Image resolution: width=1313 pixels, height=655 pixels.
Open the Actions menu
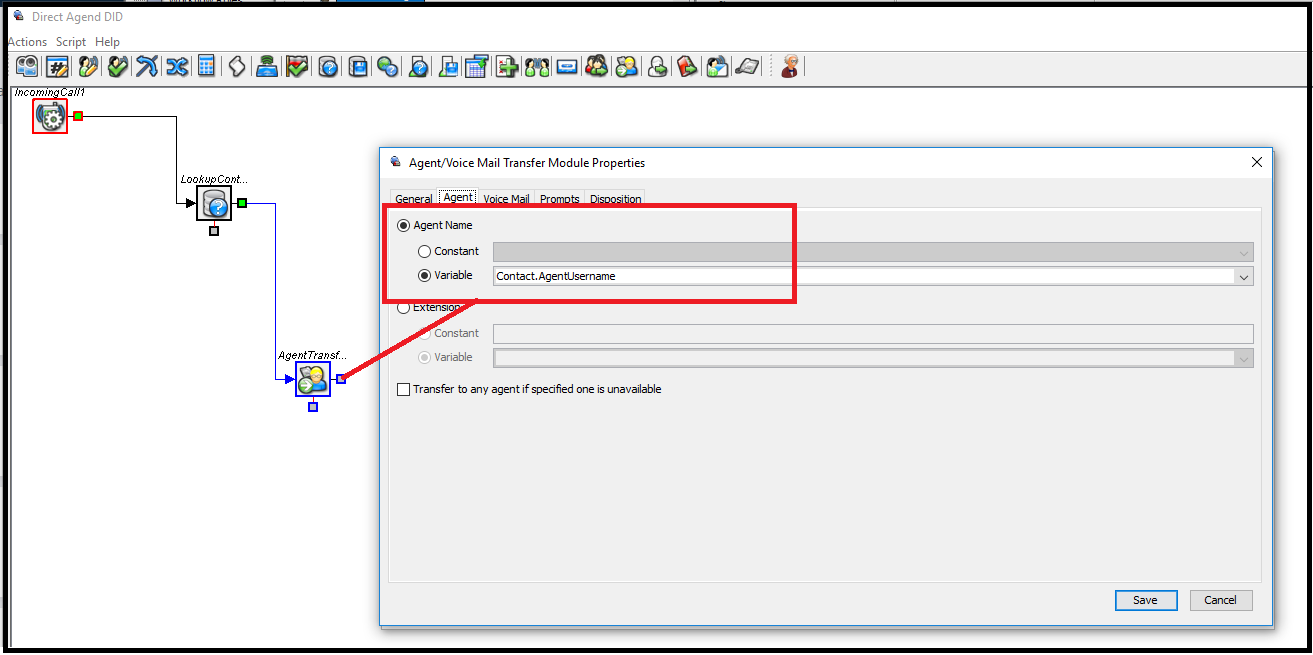click(x=27, y=42)
